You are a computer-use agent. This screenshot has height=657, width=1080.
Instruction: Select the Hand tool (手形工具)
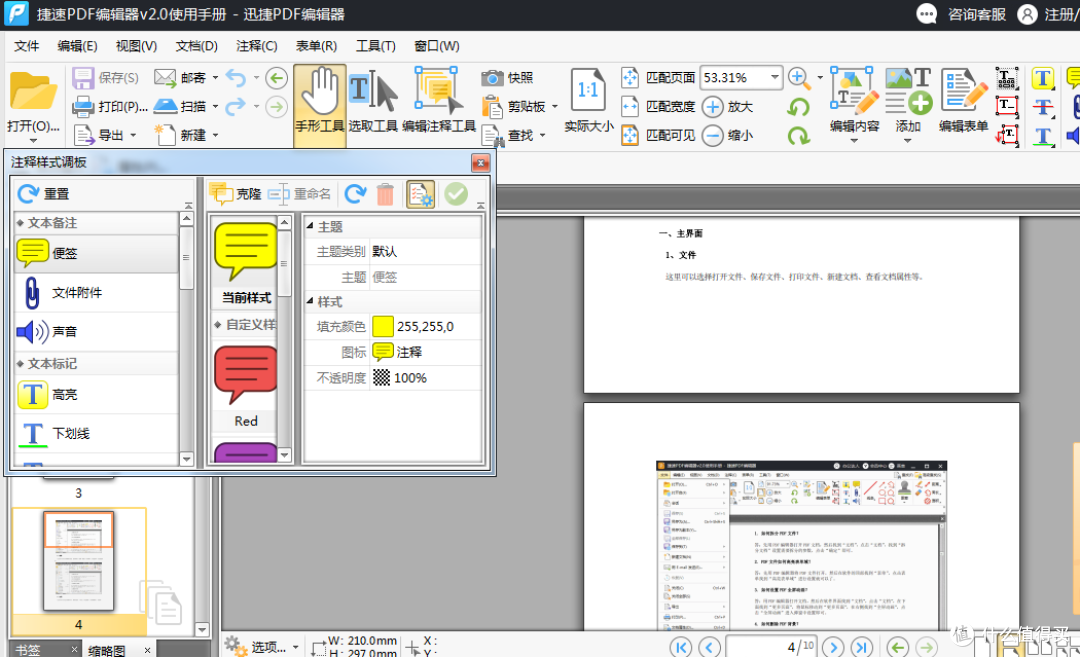(320, 105)
